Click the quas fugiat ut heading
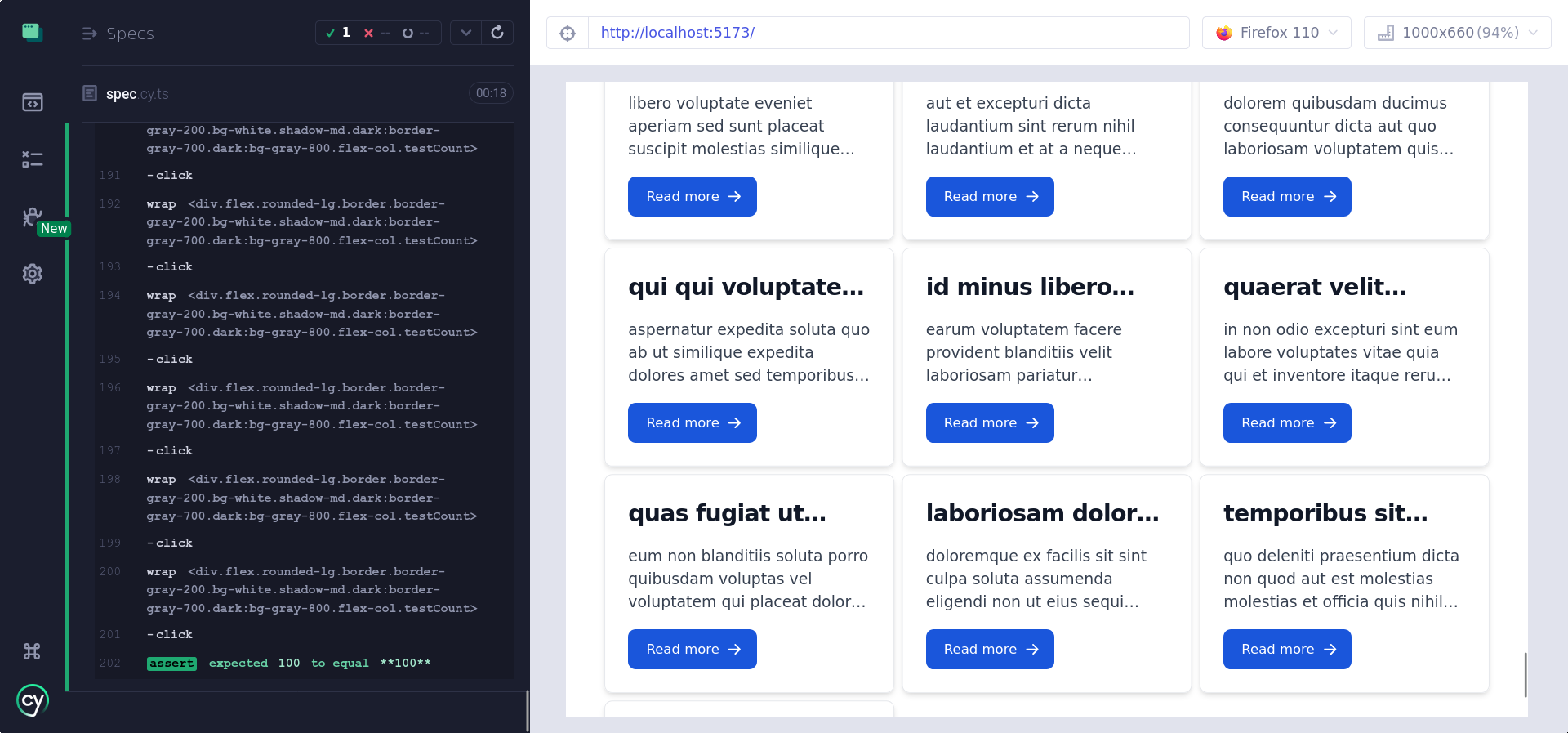 [727, 513]
